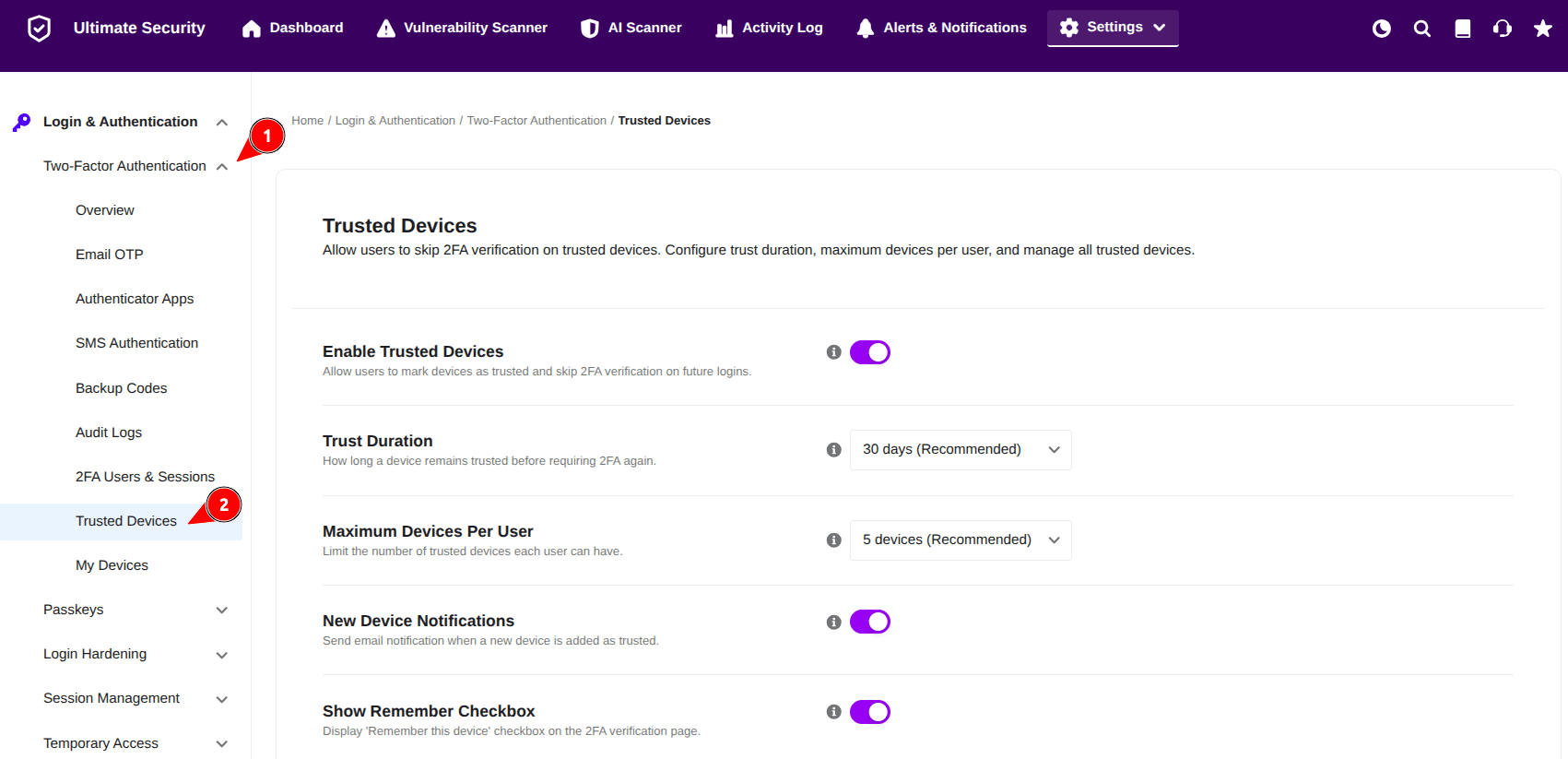Image resolution: width=1568 pixels, height=759 pixels.
Task: Open Alerts & Notifications in top navigation
Action: pyautogui.click(x=941, y=29)
